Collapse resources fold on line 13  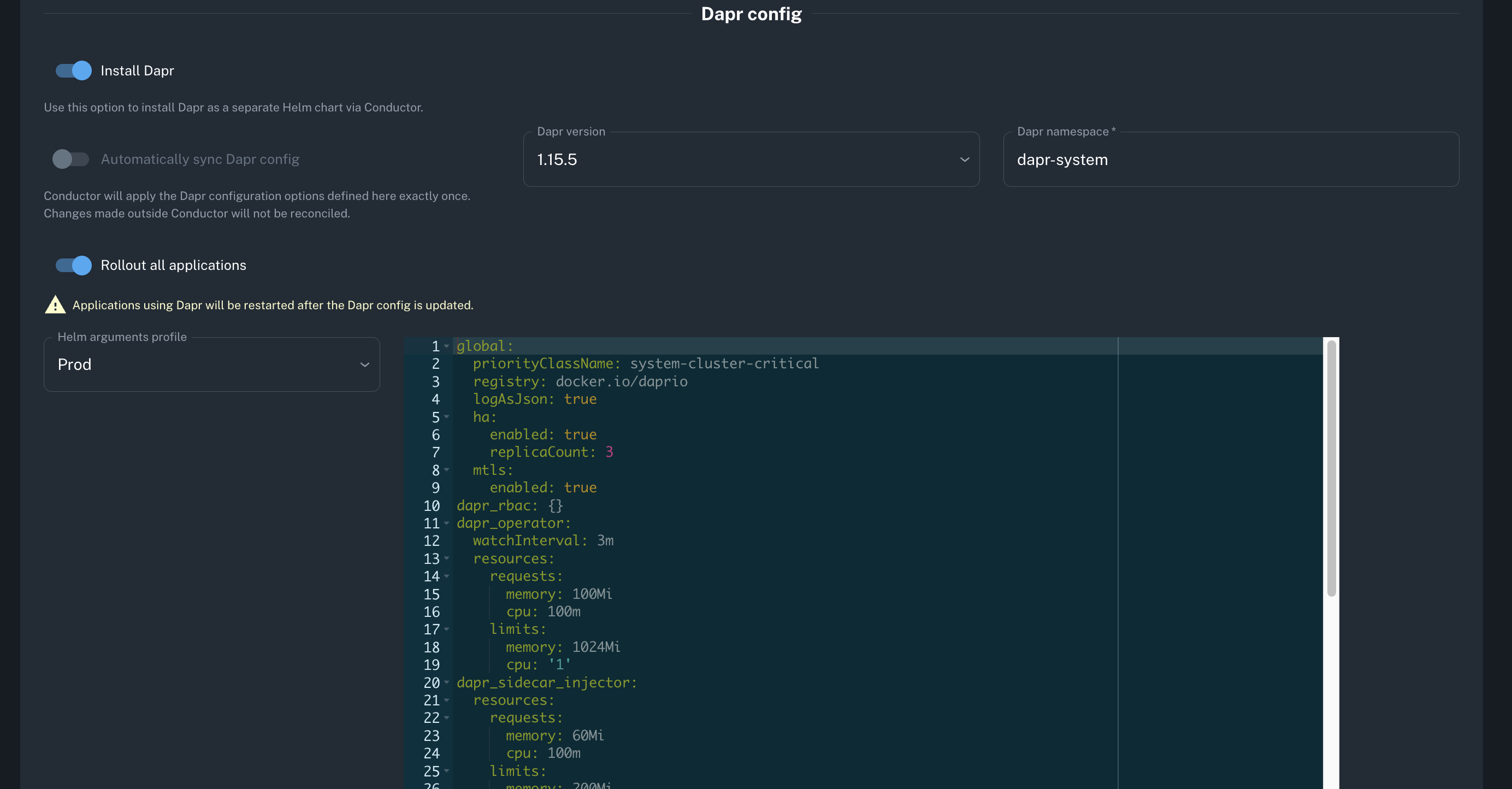pyautogui.click(x=447, y=558)
